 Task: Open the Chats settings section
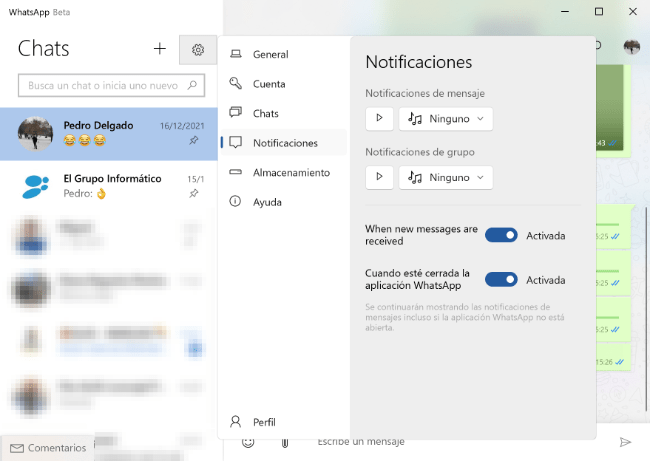coord(284,113)
